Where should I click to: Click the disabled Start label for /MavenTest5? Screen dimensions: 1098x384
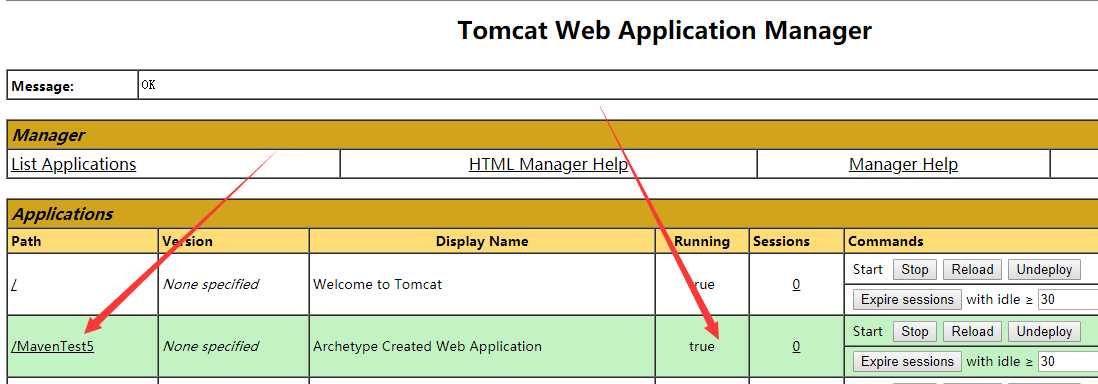point(868,331)
